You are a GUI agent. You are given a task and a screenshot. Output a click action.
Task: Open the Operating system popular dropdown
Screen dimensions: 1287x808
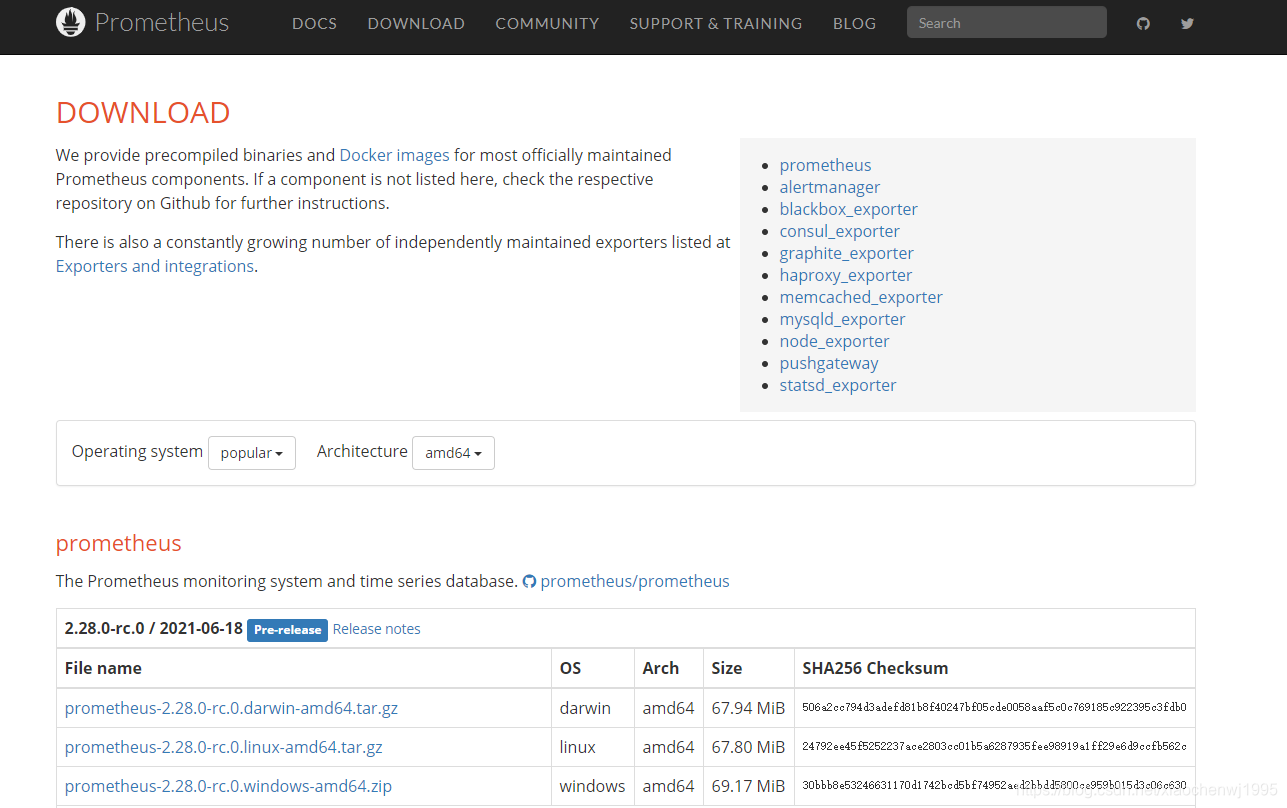pos(252,453)
